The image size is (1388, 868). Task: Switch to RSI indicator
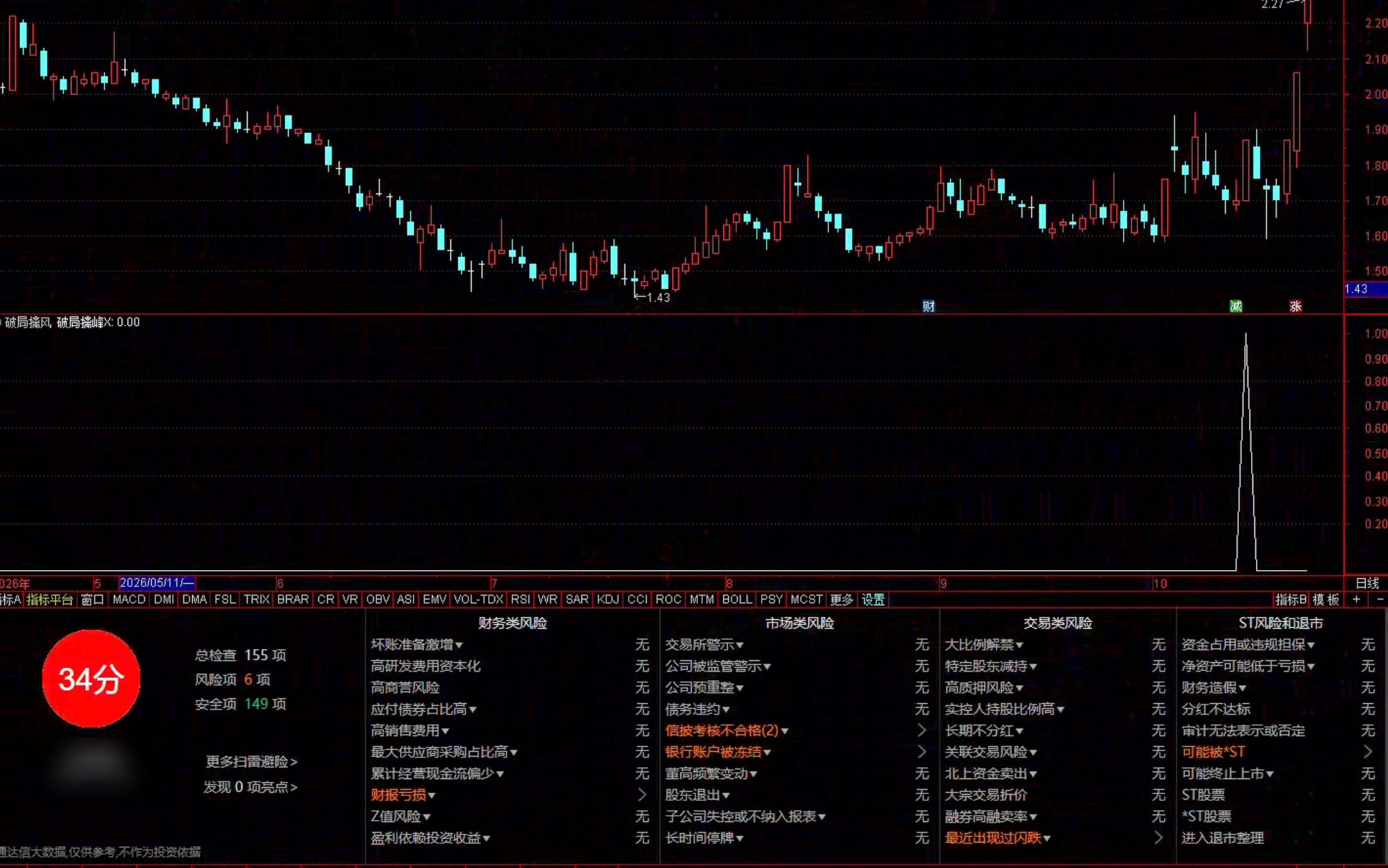(520, 599)
